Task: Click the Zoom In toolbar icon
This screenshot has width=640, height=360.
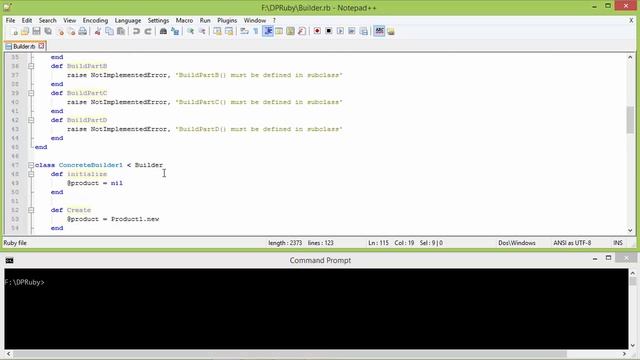Action: point(191,31)
